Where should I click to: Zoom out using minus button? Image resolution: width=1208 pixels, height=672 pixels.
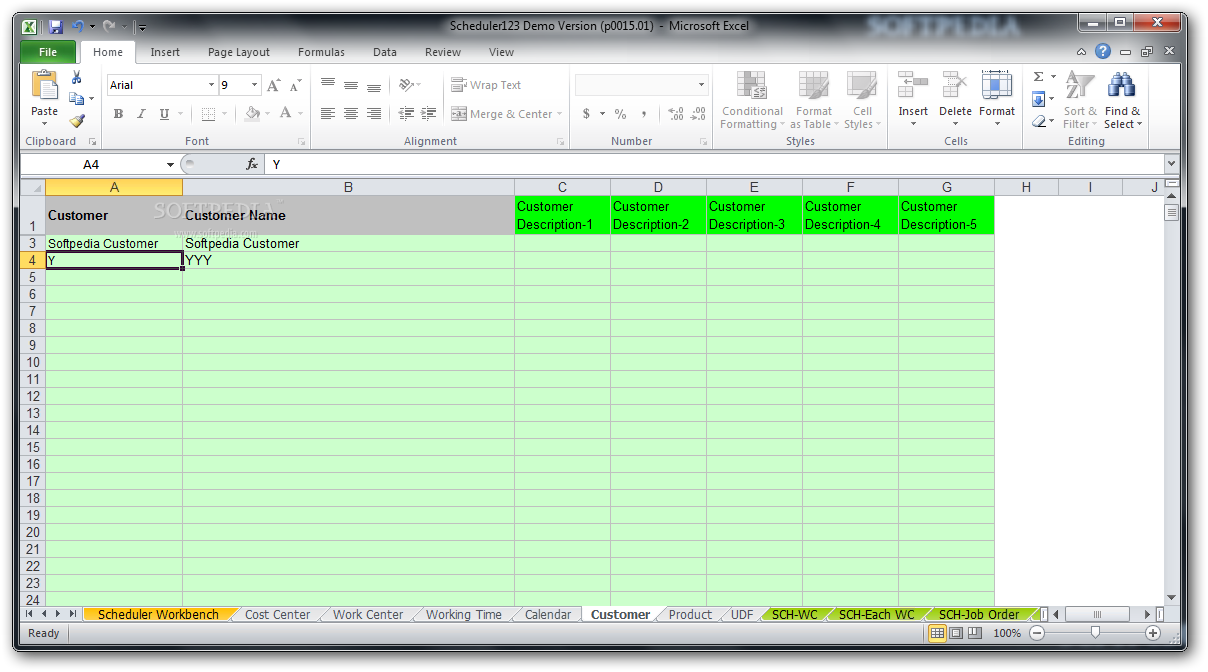tap(1037, 633)
